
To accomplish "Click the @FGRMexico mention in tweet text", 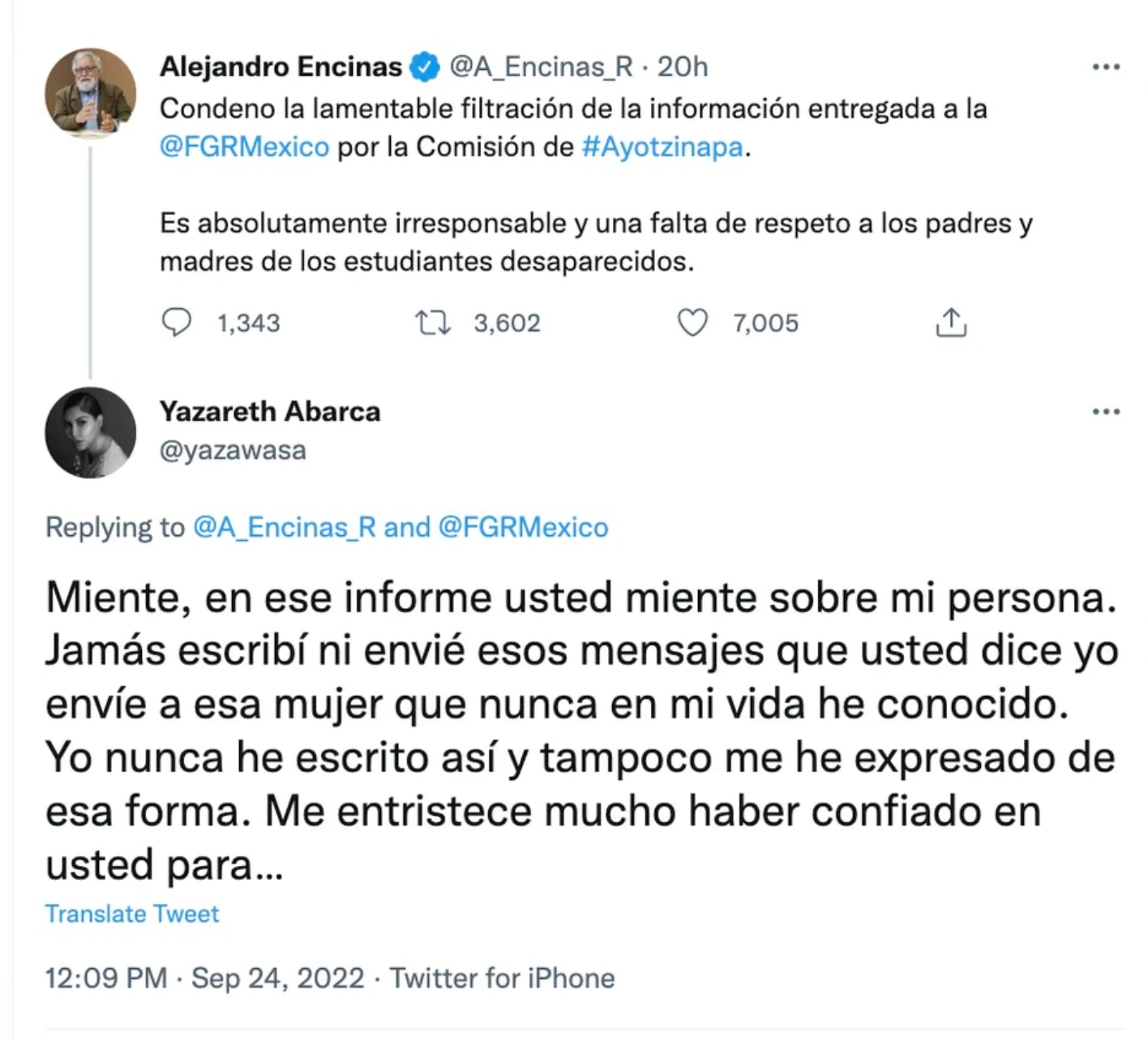I will pos(244,147).
